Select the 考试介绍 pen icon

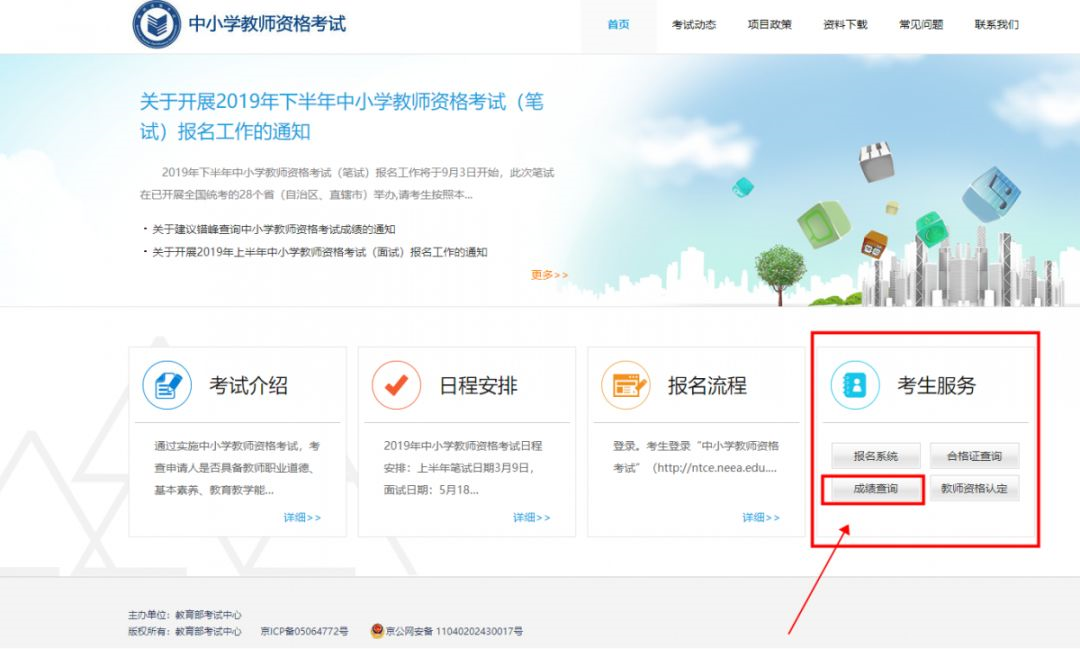click(x=166, y=385)
